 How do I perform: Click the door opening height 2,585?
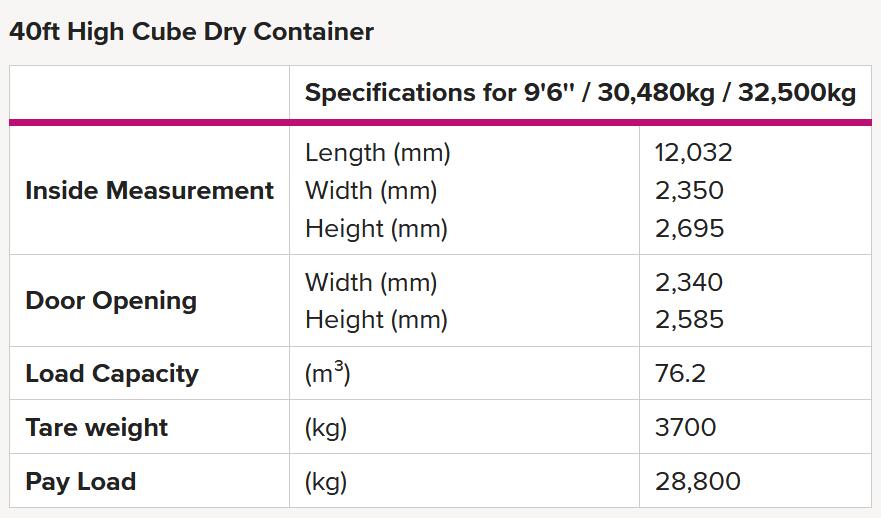[689, 320]
